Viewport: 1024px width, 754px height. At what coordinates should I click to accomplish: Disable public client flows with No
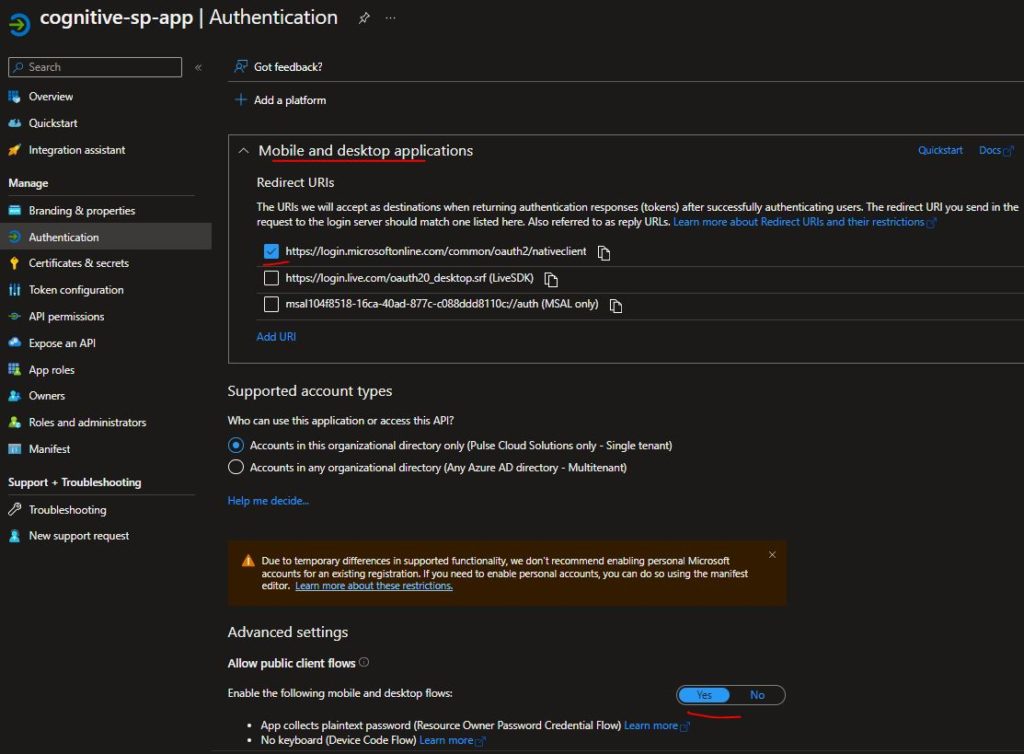click(757, 695)
